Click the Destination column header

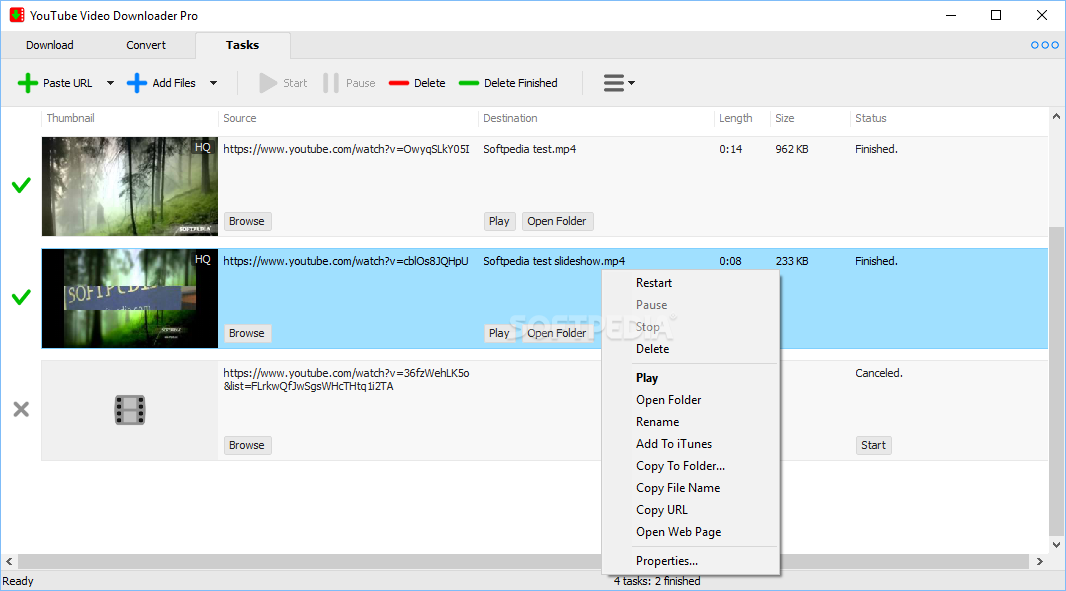[510, 118]
